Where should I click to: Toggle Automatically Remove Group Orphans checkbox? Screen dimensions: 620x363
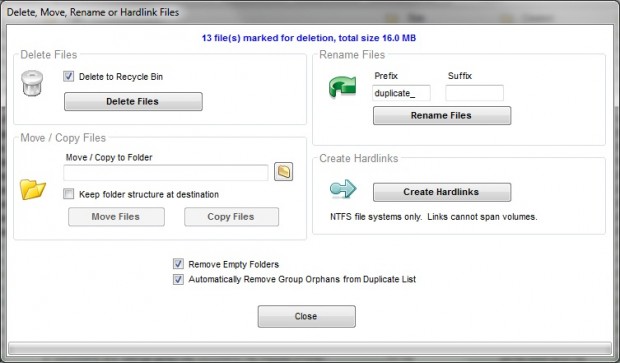pos(178,279)
